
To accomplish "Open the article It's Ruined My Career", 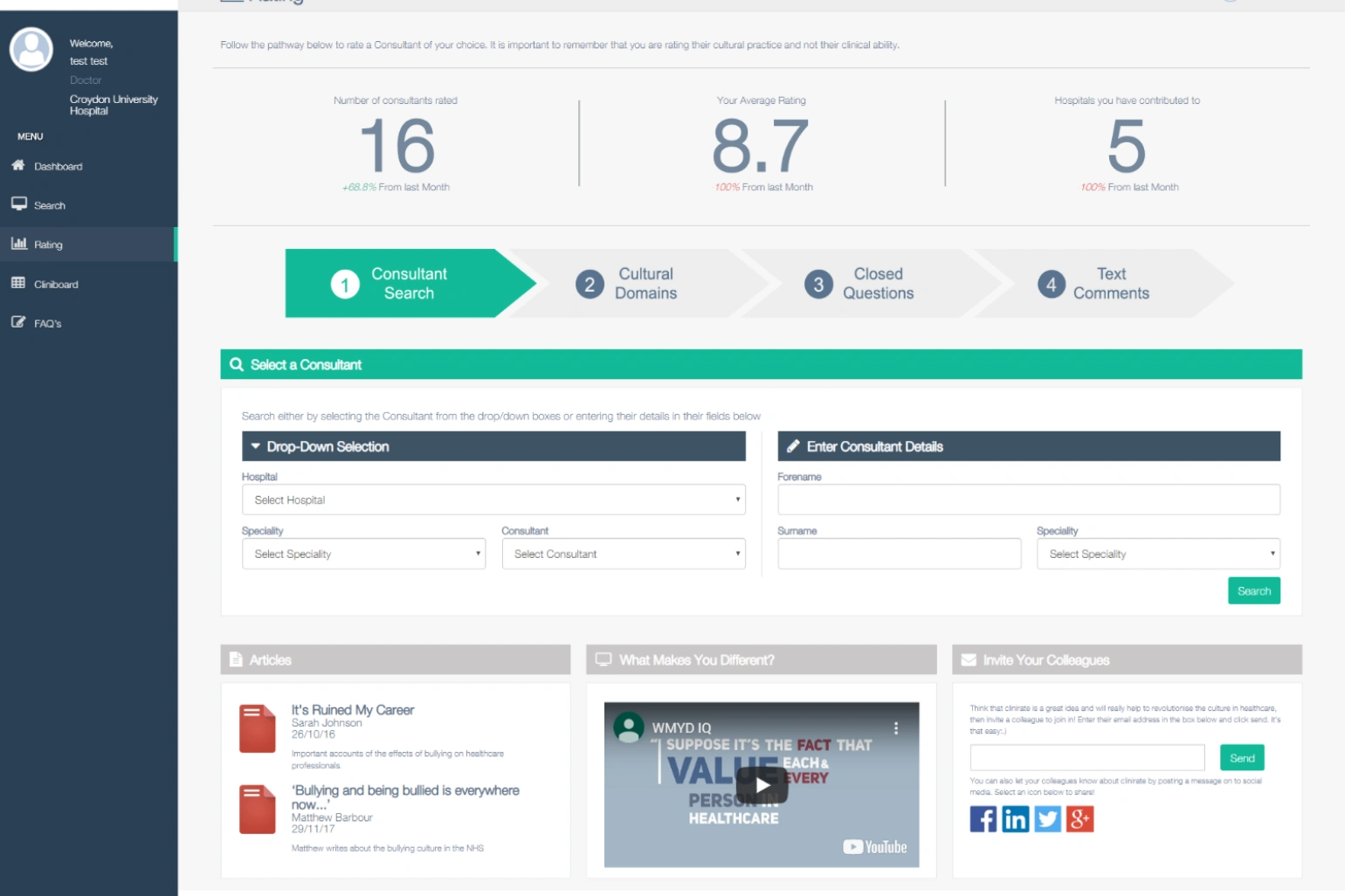I will tap(352, 710).
